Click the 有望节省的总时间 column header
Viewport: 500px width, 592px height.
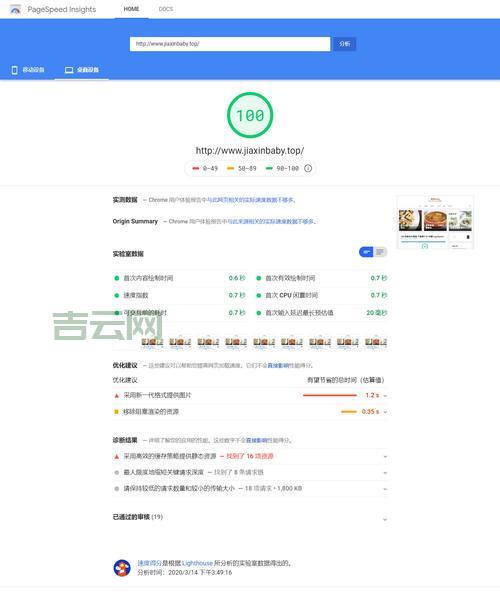coord(345,380)
